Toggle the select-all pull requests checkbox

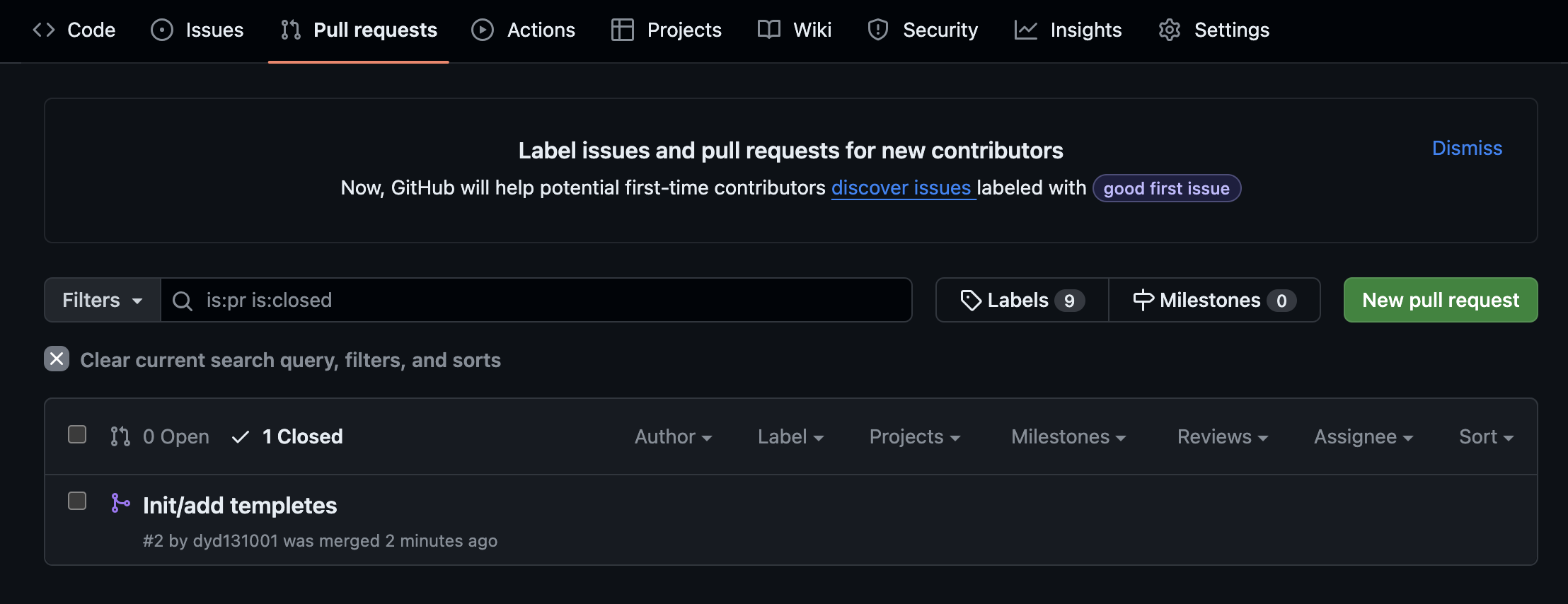pyautogui.click(x=77, y=434)
